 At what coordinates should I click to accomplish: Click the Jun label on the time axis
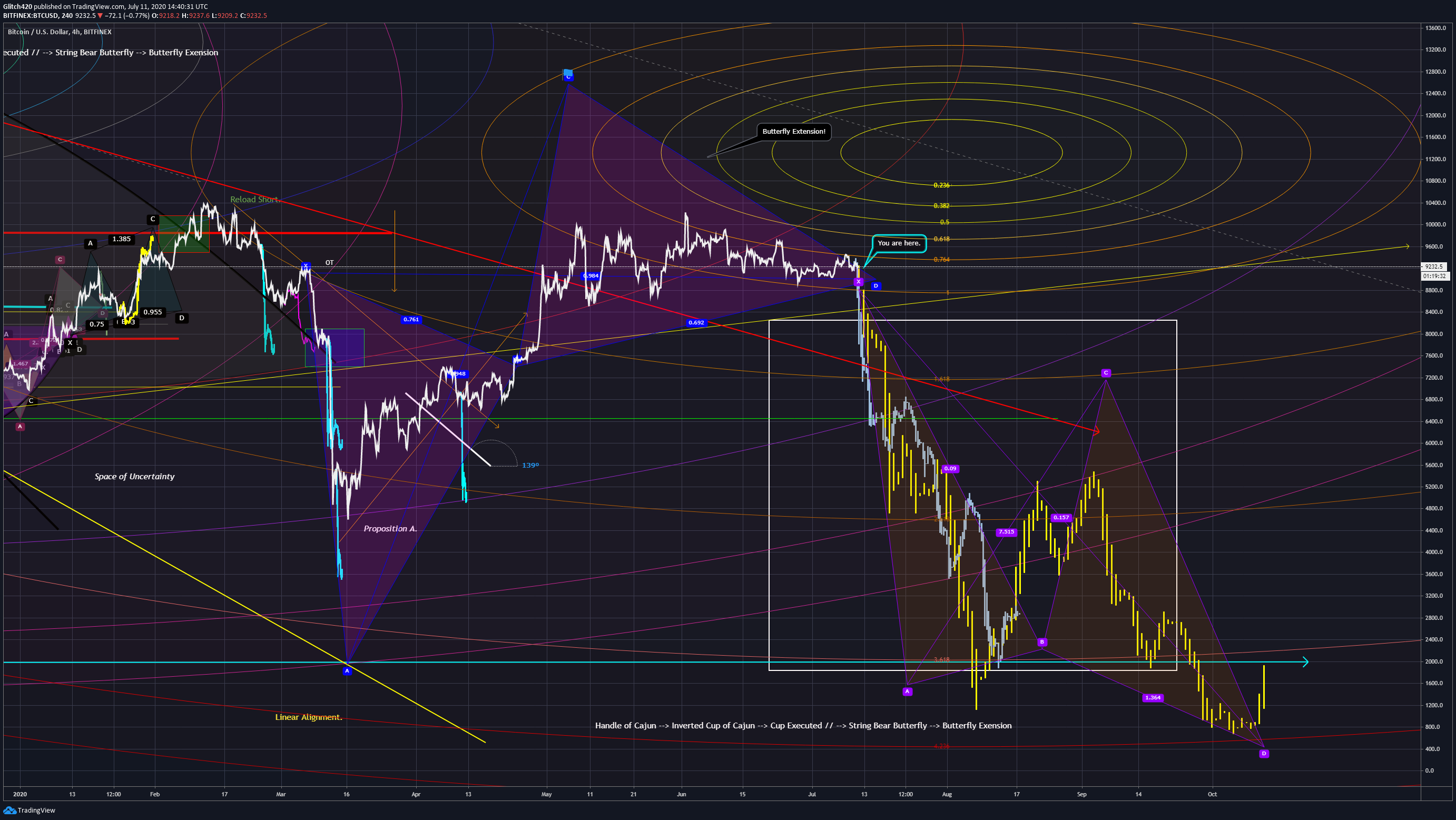(682, 794)
